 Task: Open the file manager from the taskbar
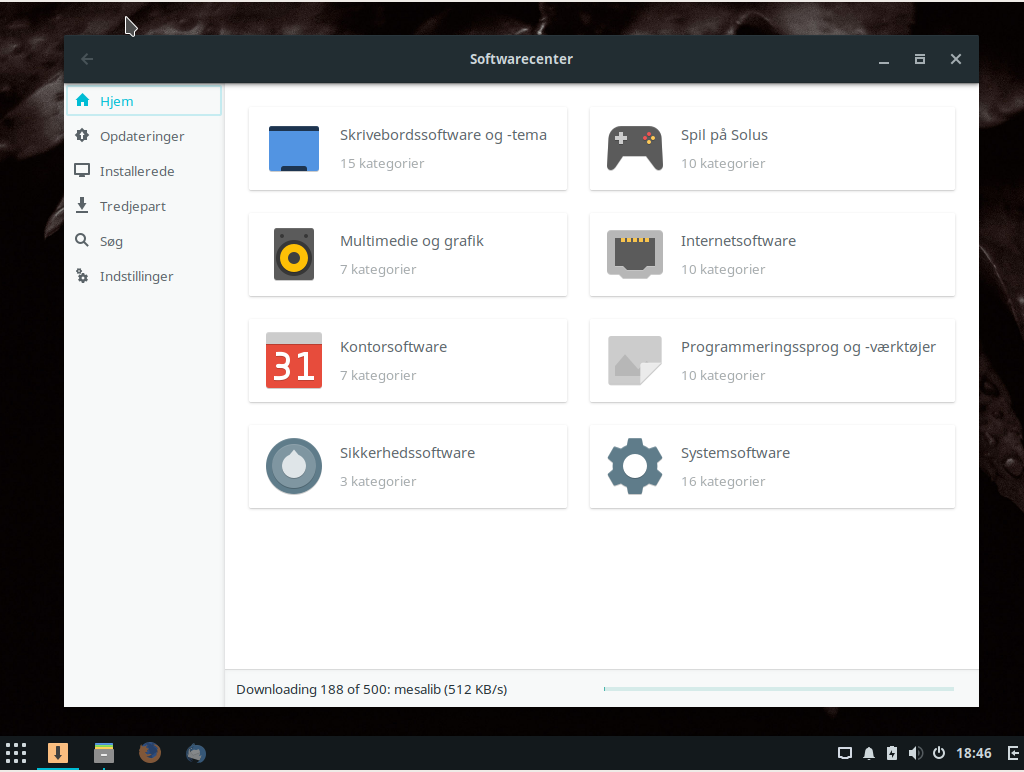point(104,753)
